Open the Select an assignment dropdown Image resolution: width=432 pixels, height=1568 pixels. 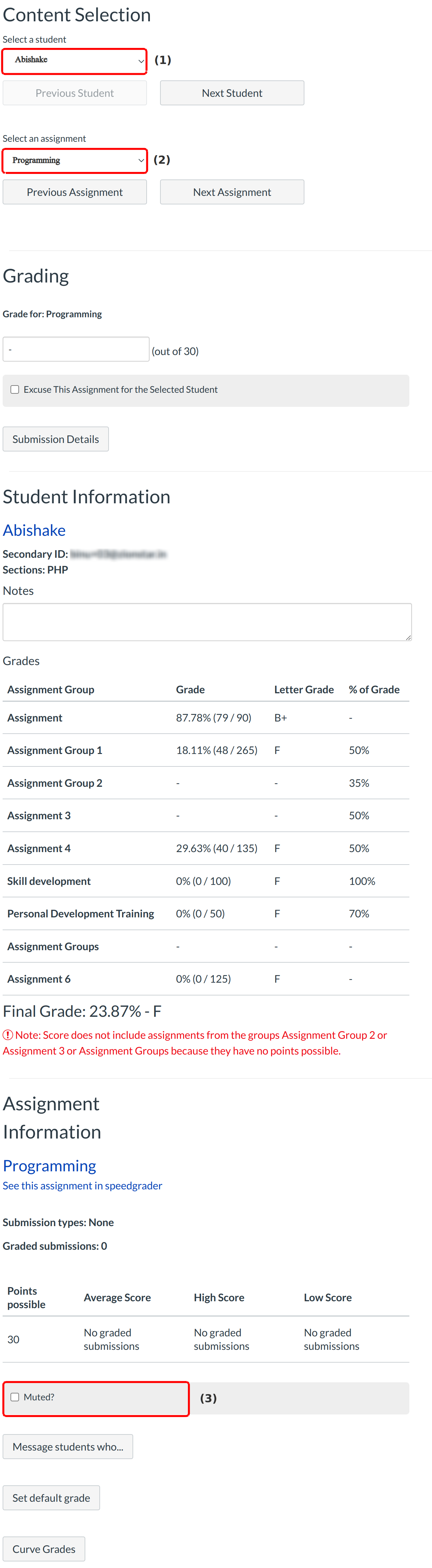(74, 161)
